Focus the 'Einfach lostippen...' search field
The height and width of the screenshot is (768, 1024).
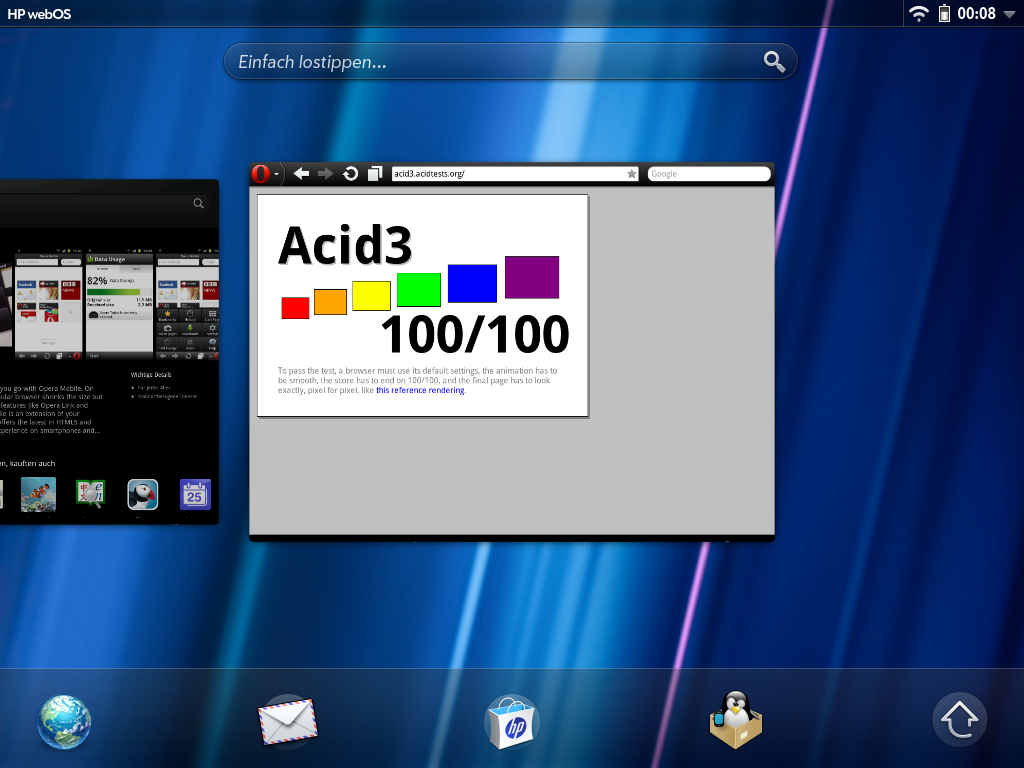(510, 62)
